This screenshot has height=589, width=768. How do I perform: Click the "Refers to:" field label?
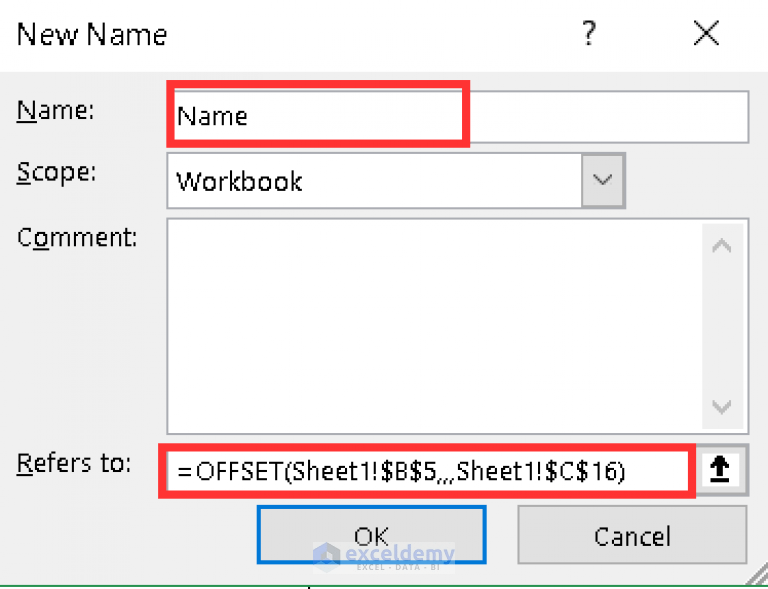[74, 463]
